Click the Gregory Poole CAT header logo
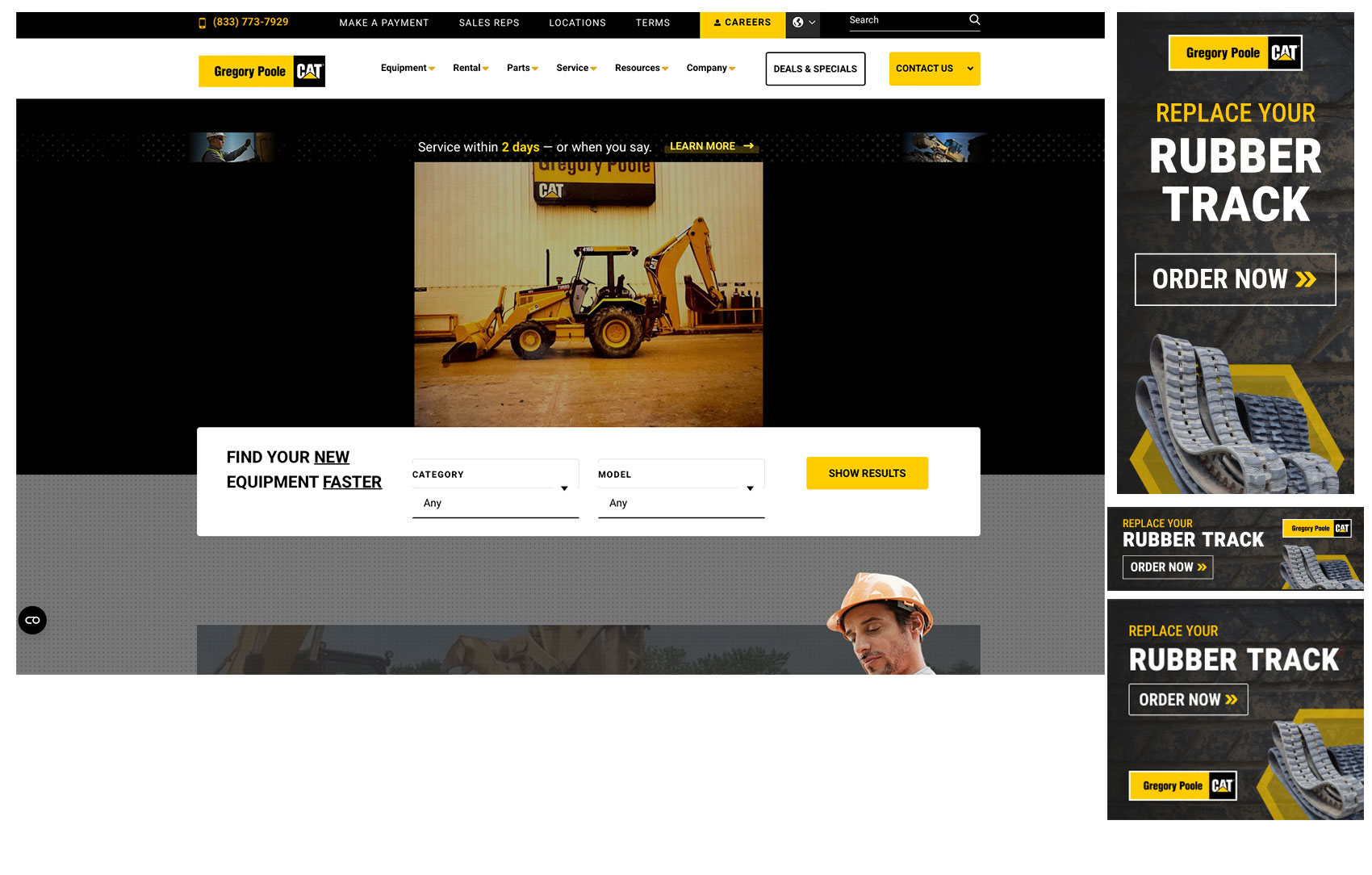This screenshot has width=1372, height=875. [262, 71]
